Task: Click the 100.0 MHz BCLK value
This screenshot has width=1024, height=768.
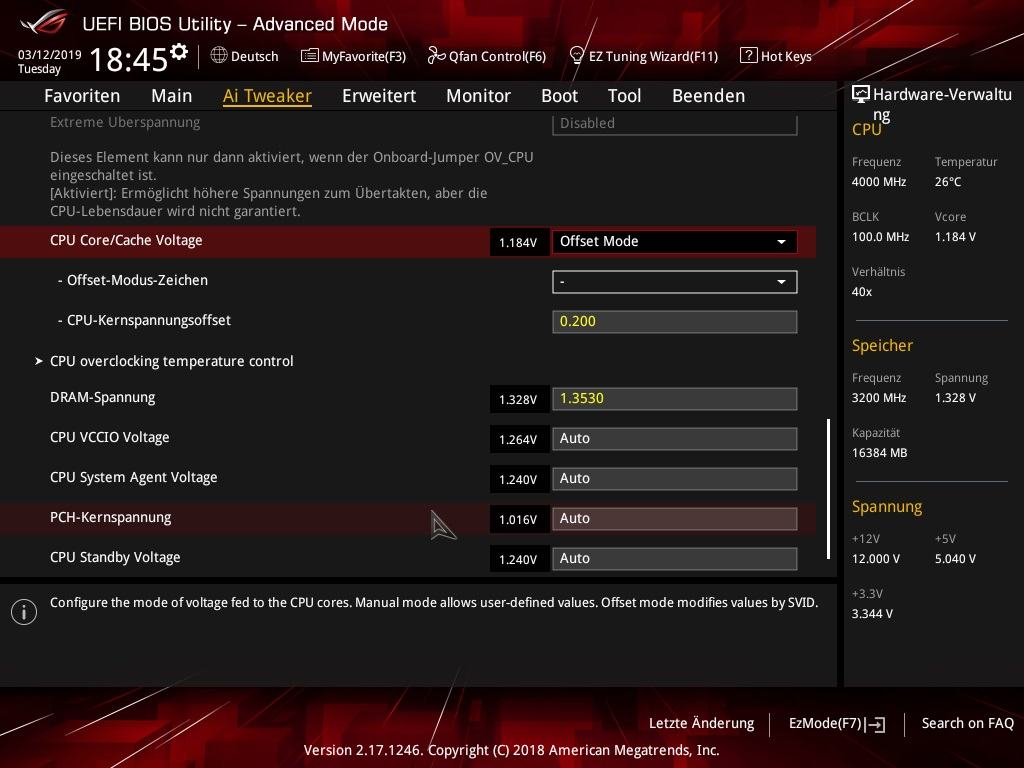Action: click(x=880, y=237)
